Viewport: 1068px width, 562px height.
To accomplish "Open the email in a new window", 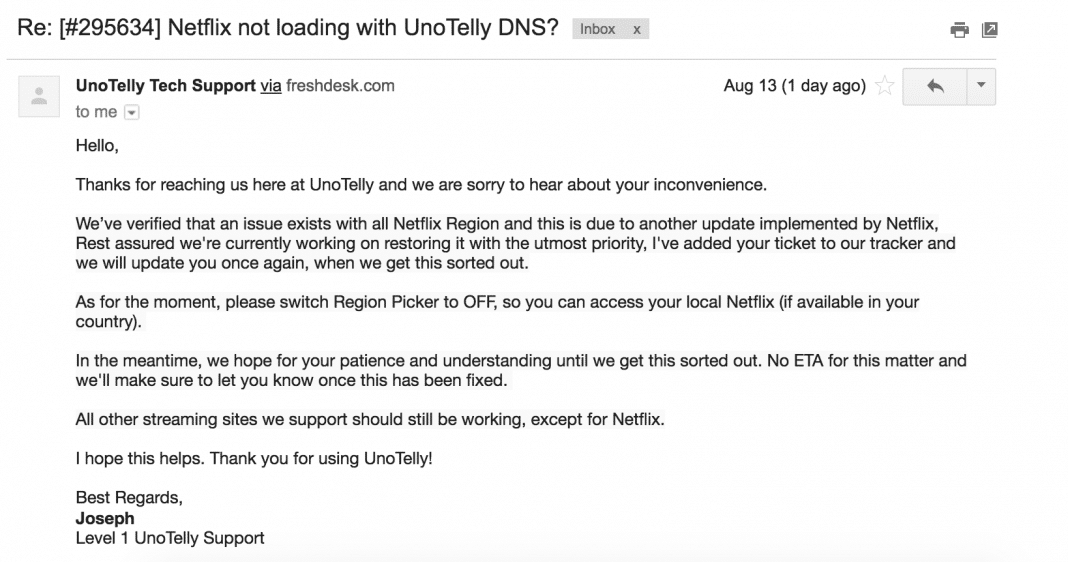I will click(990, 30).
